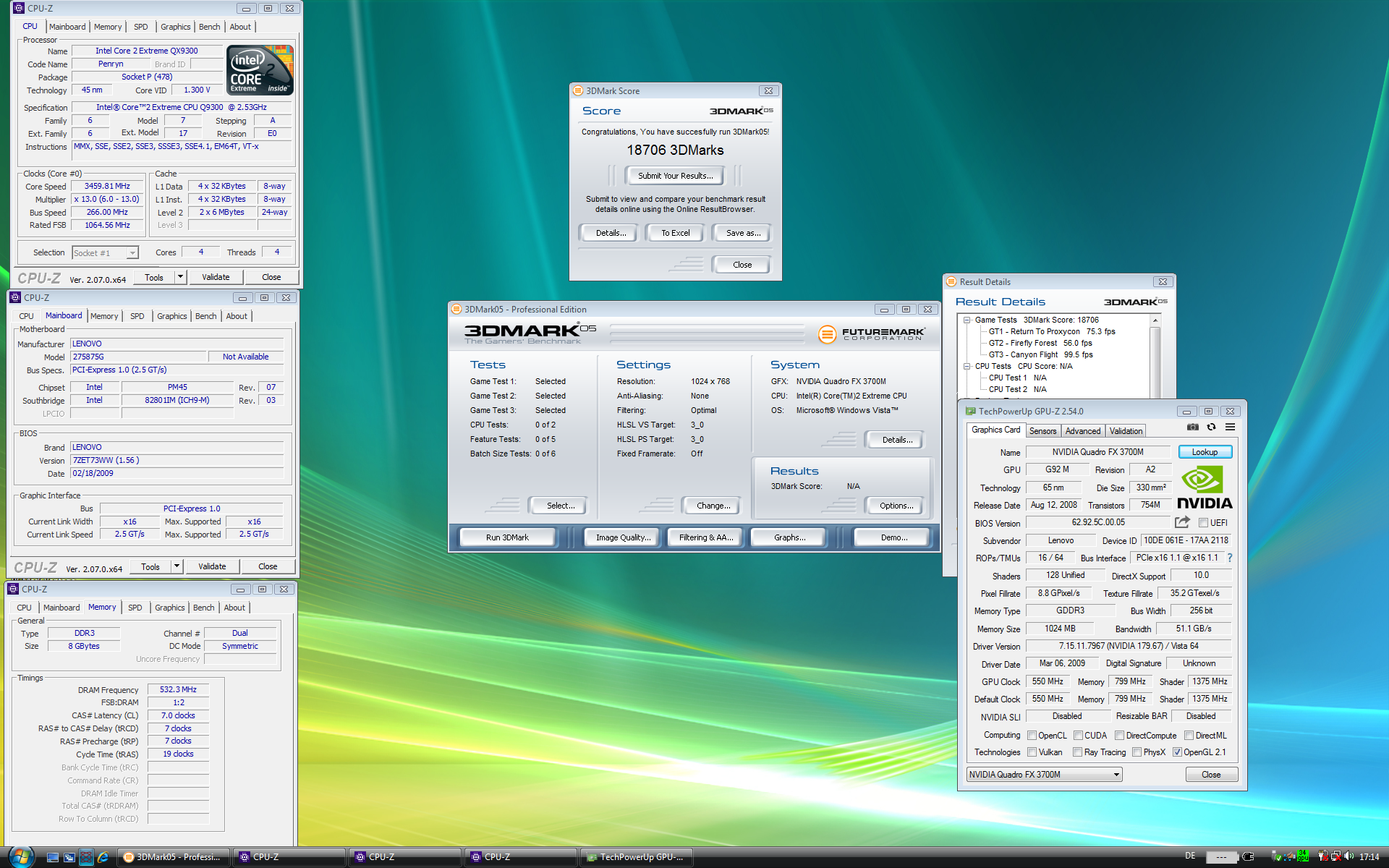Open Bench tab in top CPU-Z window
The width and height of the screenshot is (1389, 868).
pos(210,27)
